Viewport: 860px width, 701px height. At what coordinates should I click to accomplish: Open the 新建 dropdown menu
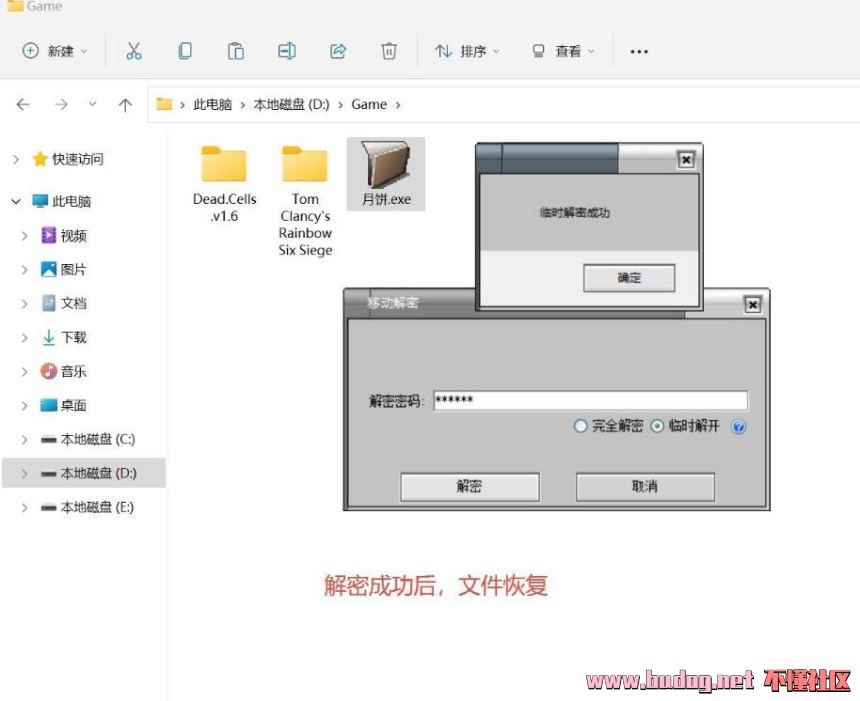pyautogui.click(x=56, y=51)
